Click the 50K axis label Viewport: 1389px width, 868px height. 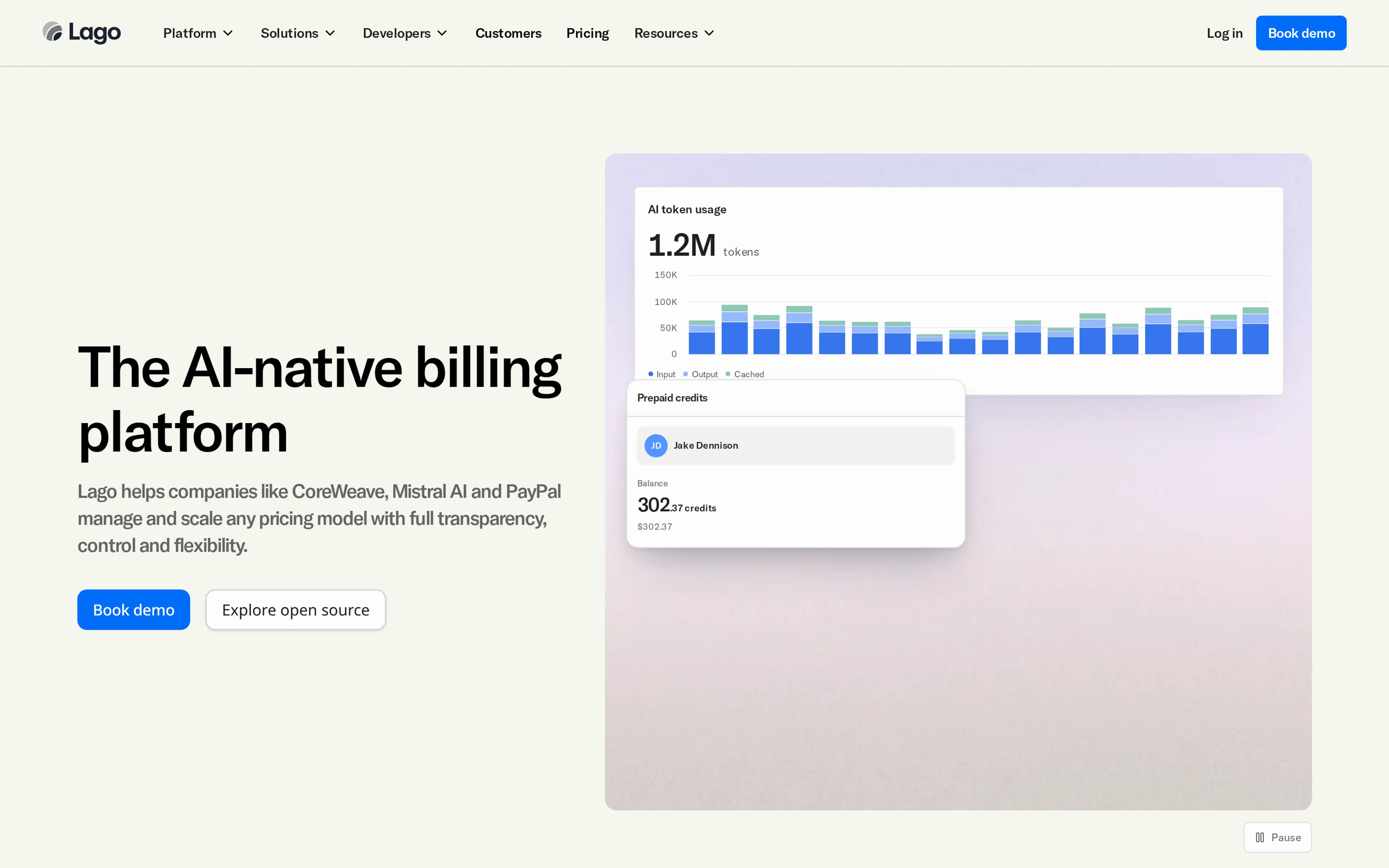[x=669, y=328]
